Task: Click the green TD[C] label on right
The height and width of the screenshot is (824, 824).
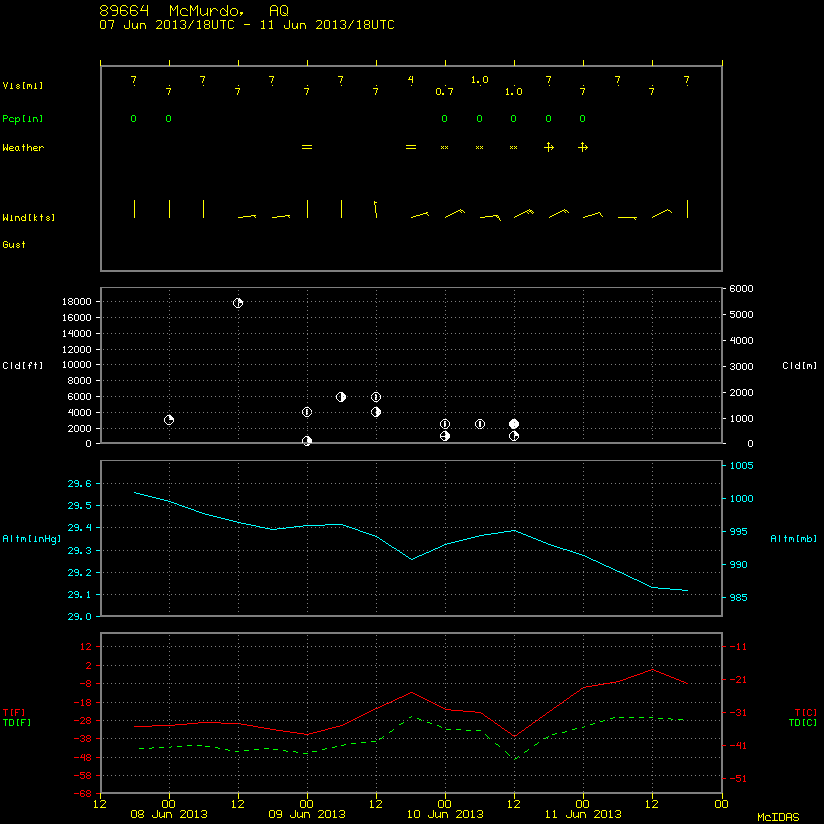Action: click(803, 723)
